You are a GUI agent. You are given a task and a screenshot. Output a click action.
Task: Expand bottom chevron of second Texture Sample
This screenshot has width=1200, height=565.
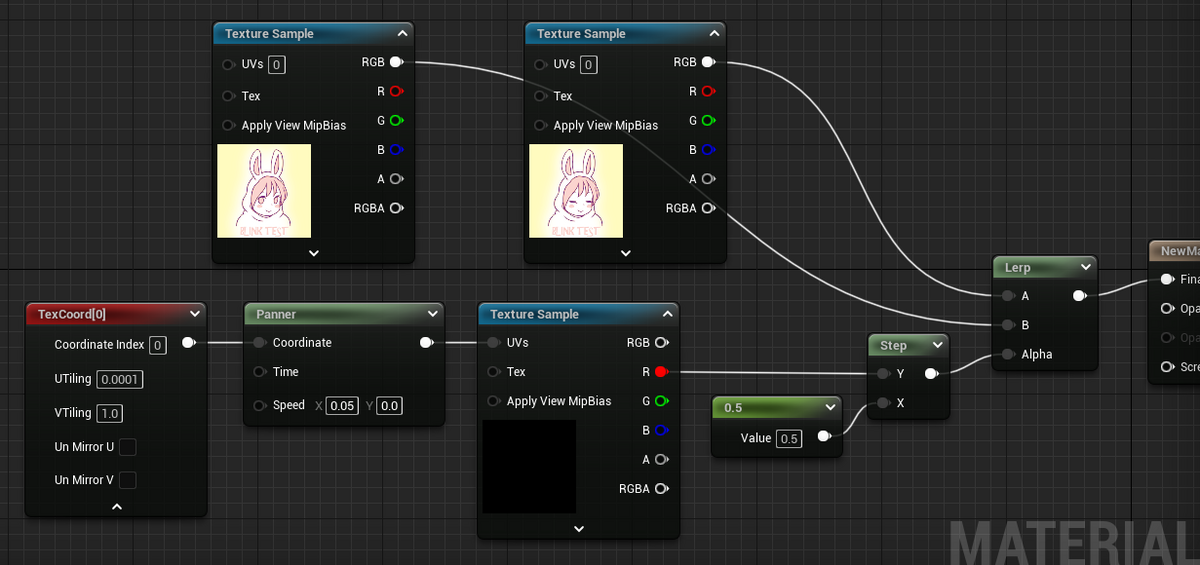tap(625, 253)
